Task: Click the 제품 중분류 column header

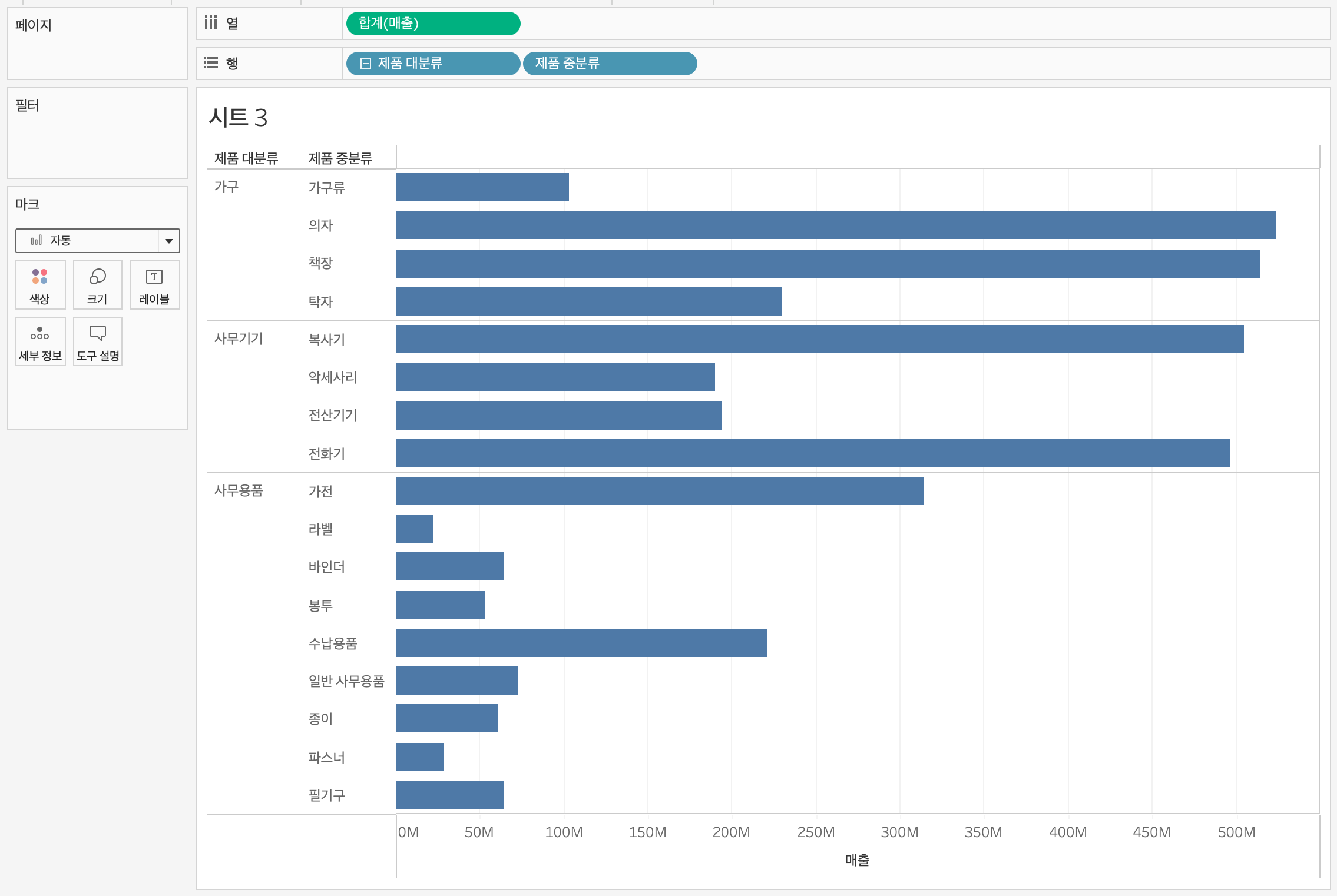Action: (x=340, y=158)
